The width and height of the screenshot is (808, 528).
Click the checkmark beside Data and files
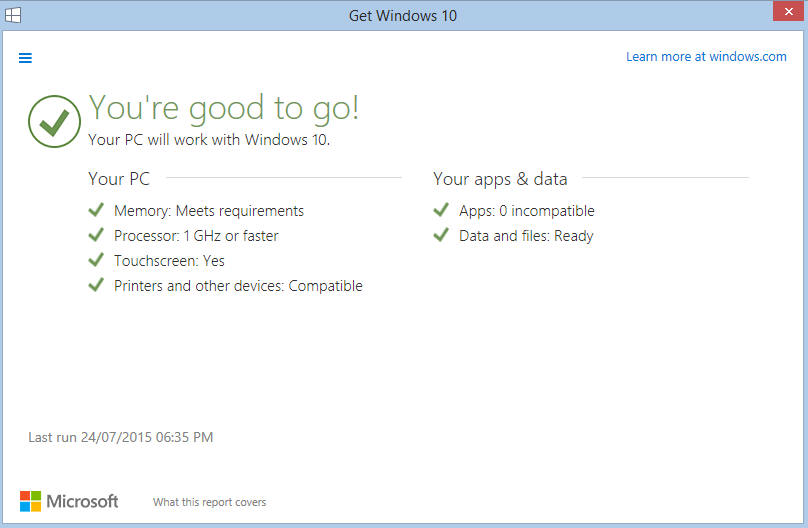(x=441, y=235)
